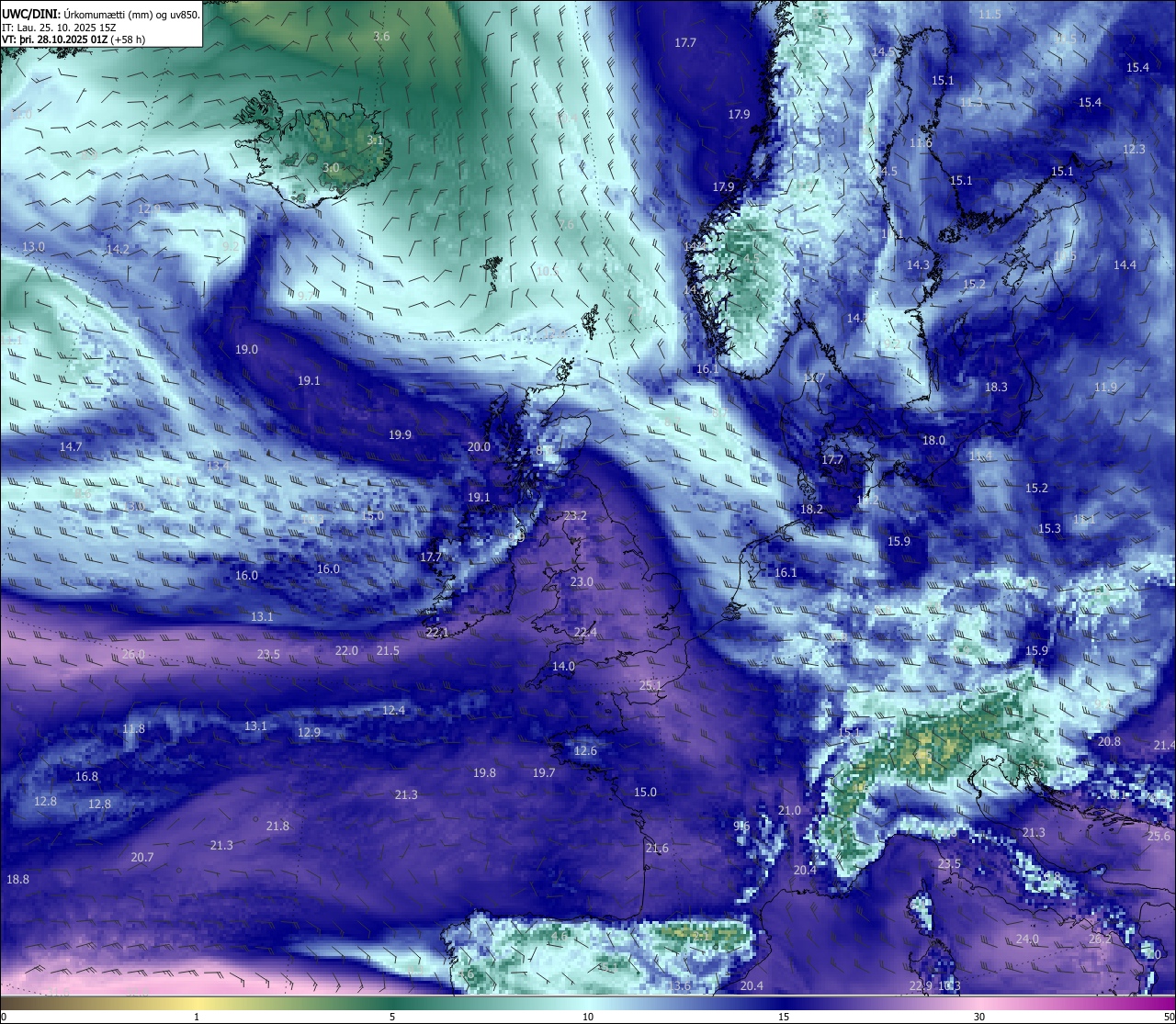
Task: Click the 21.5 map value
Action: pyautogui.click(x=388, y=651)
